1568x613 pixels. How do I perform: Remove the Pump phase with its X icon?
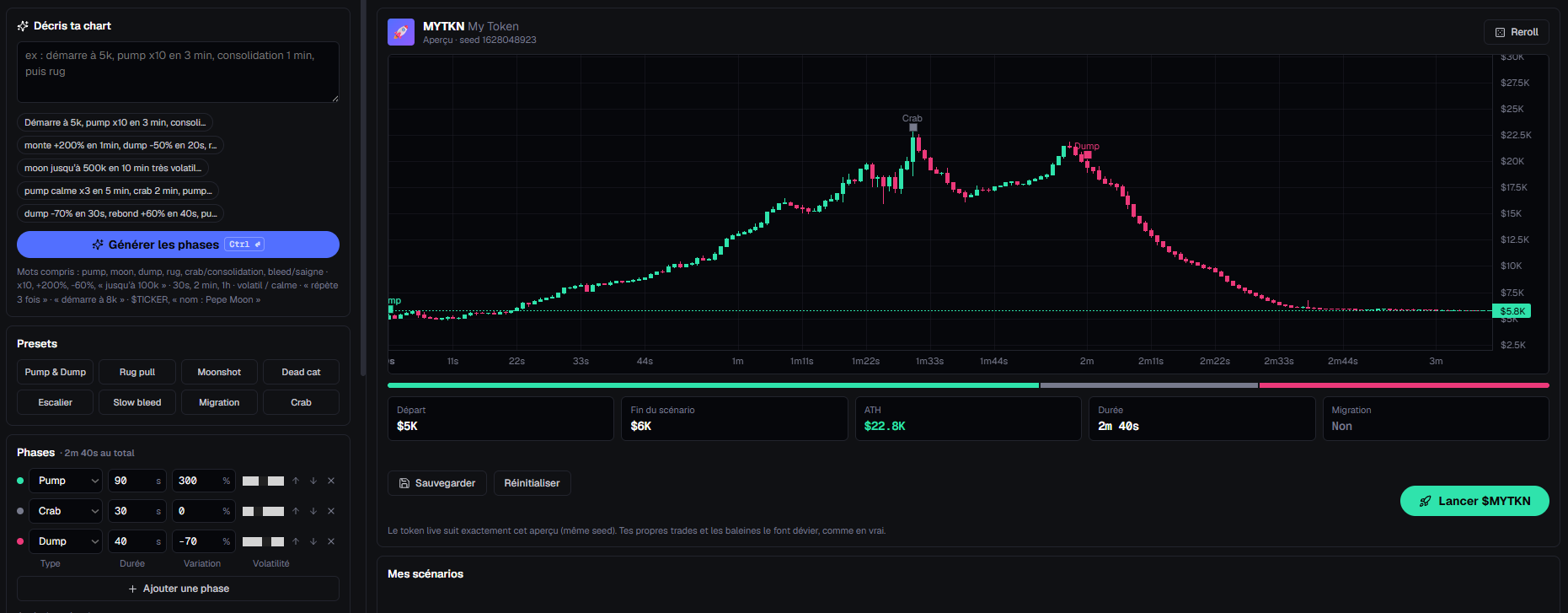pos(331,481)
